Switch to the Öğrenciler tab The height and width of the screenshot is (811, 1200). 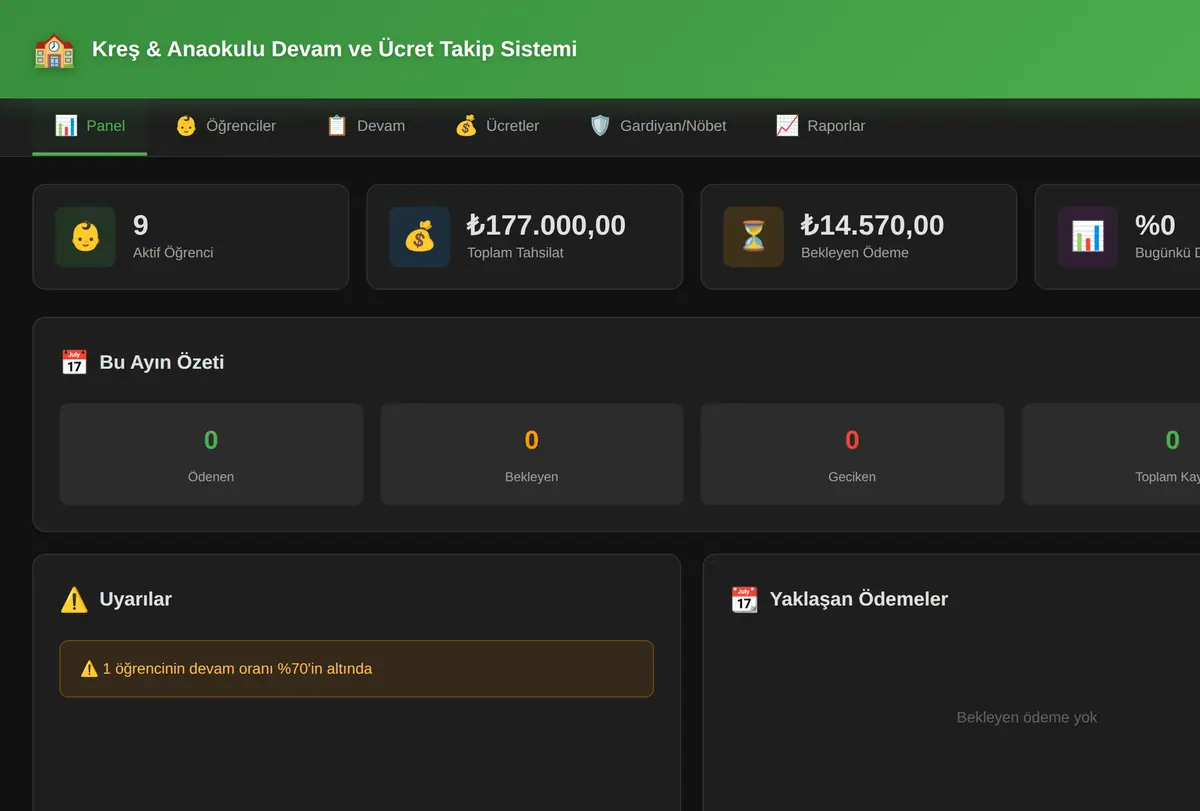[226, 126]
